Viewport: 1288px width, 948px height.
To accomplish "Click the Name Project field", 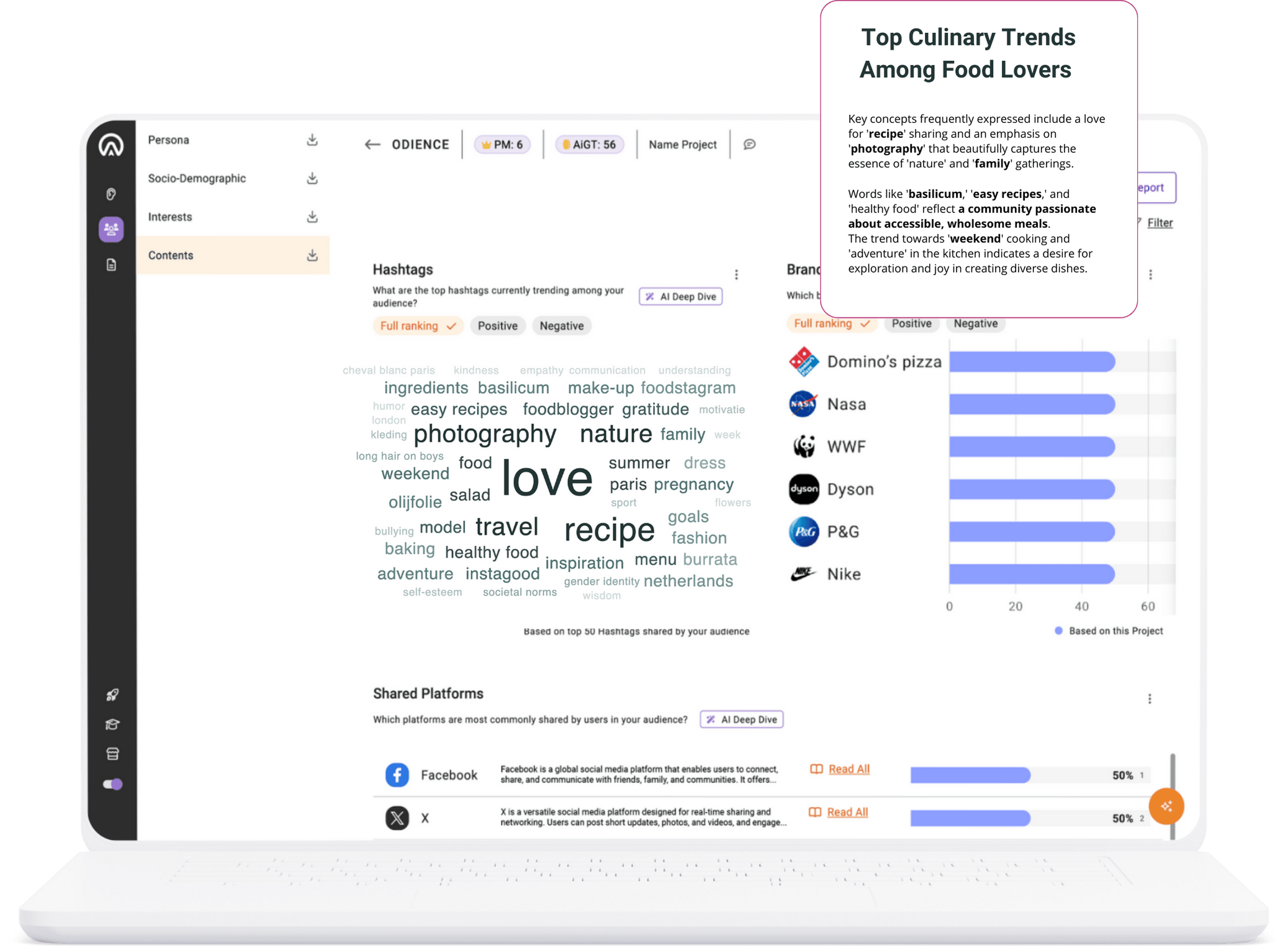I will coord(682,145).
